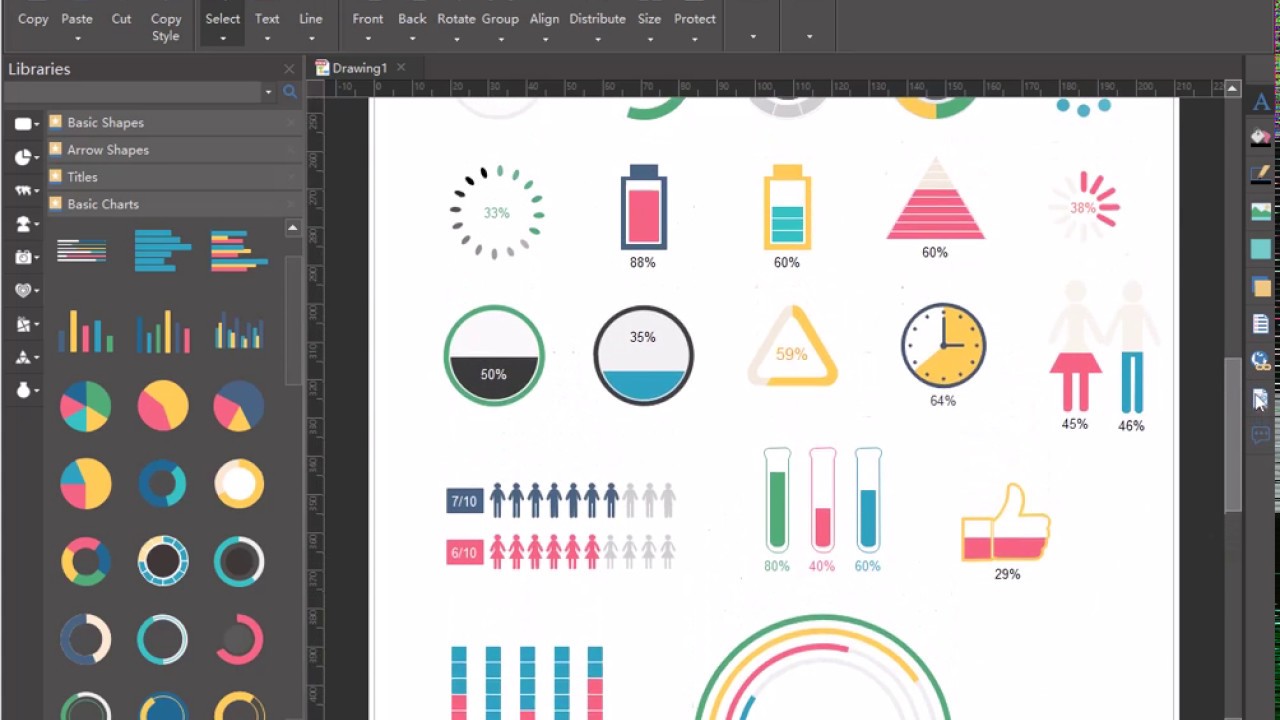Open the Size dropdown

coord(650,38)
